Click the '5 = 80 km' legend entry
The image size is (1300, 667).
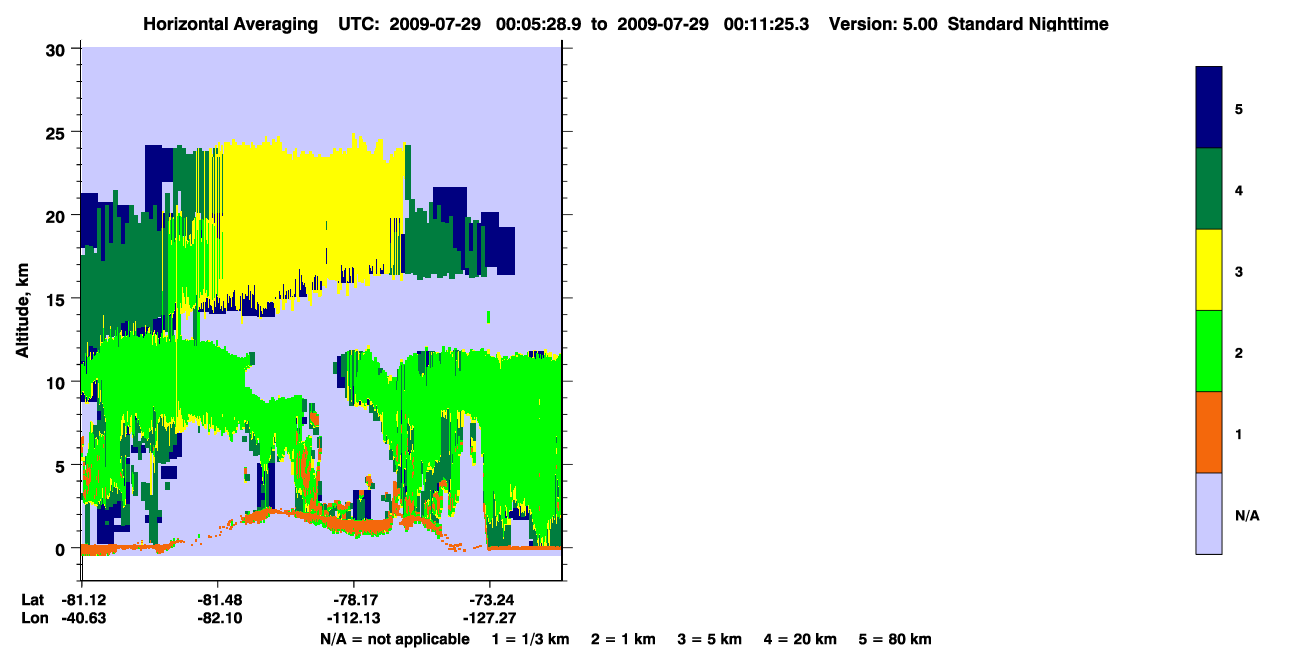pyautogui.click(x=895, y=639)
